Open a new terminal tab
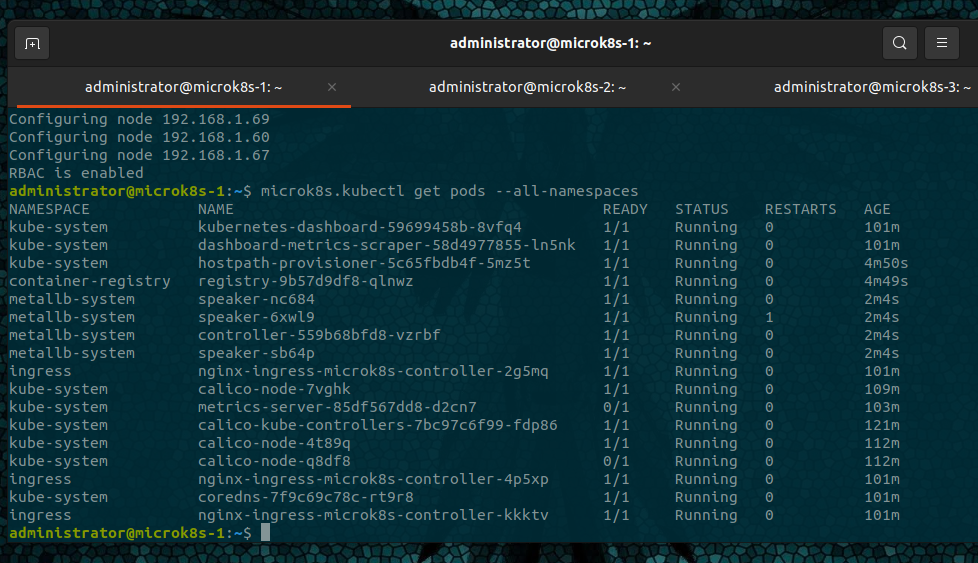978x563 pixels. pos(32,44)
